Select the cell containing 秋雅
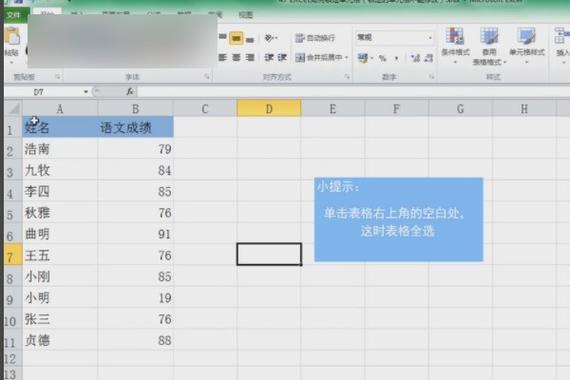This screenshot has height=380, width=570. pos(60,212)
